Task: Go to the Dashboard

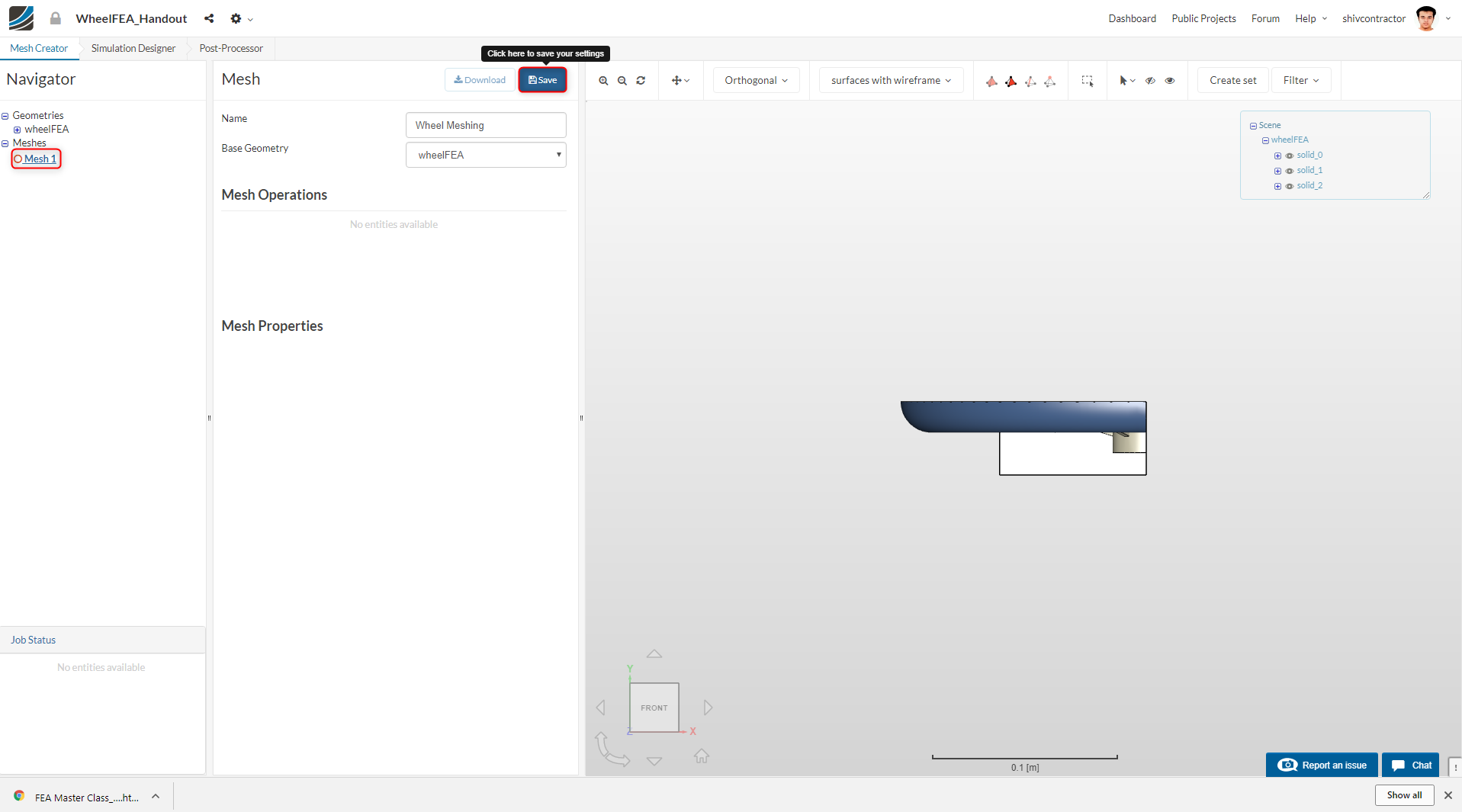Action: [x=1132, y=18]
